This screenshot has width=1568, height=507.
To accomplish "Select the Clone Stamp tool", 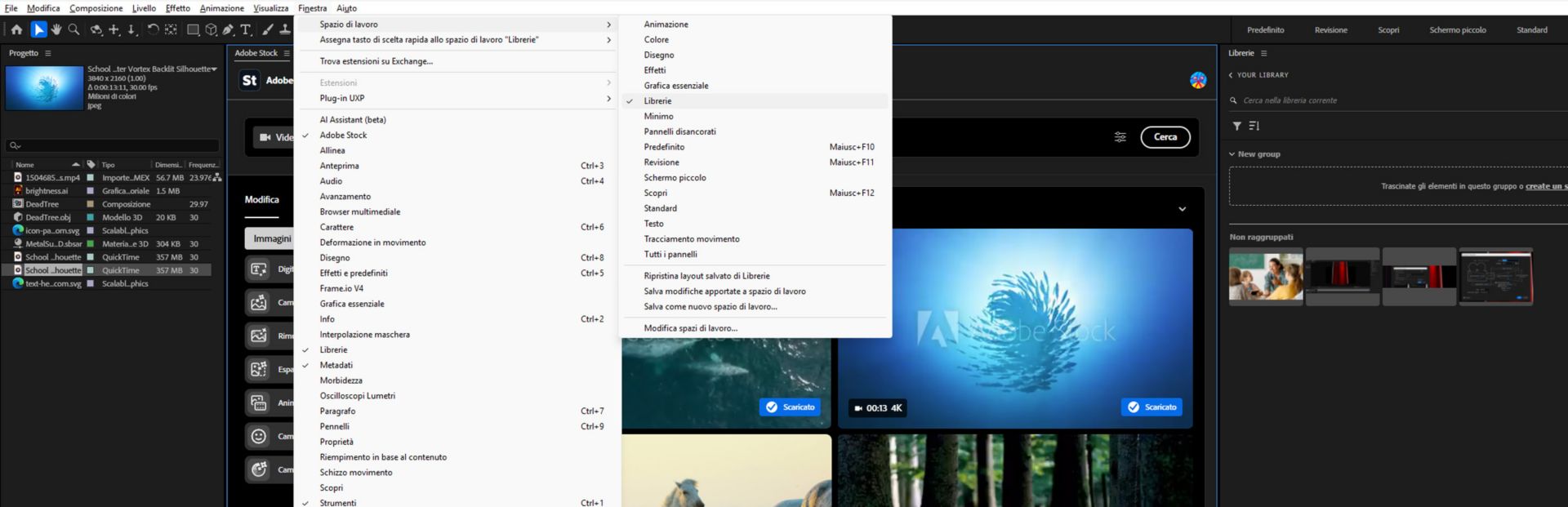I will (285, 29).
